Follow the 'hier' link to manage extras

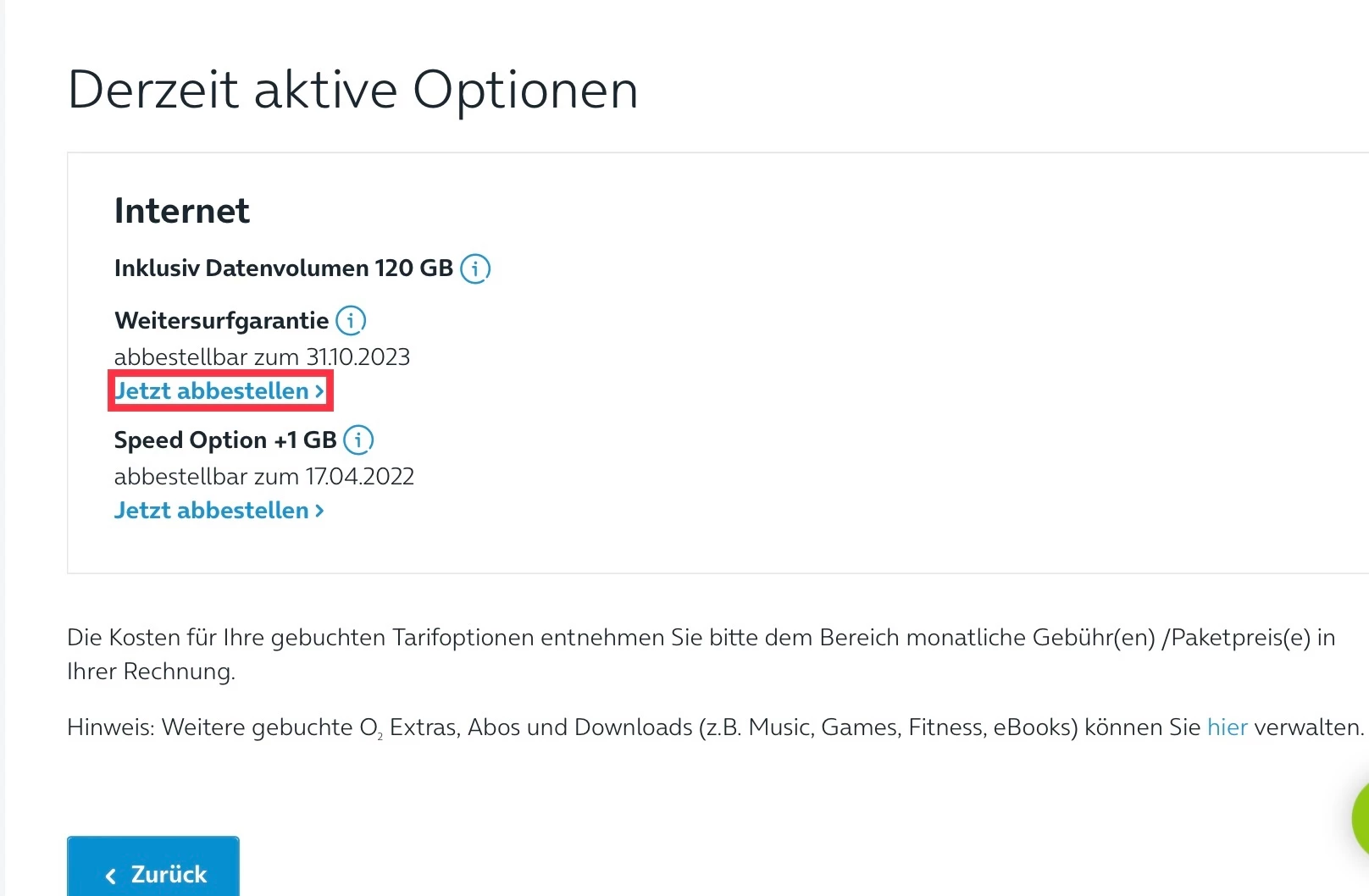coord(1227,727)
